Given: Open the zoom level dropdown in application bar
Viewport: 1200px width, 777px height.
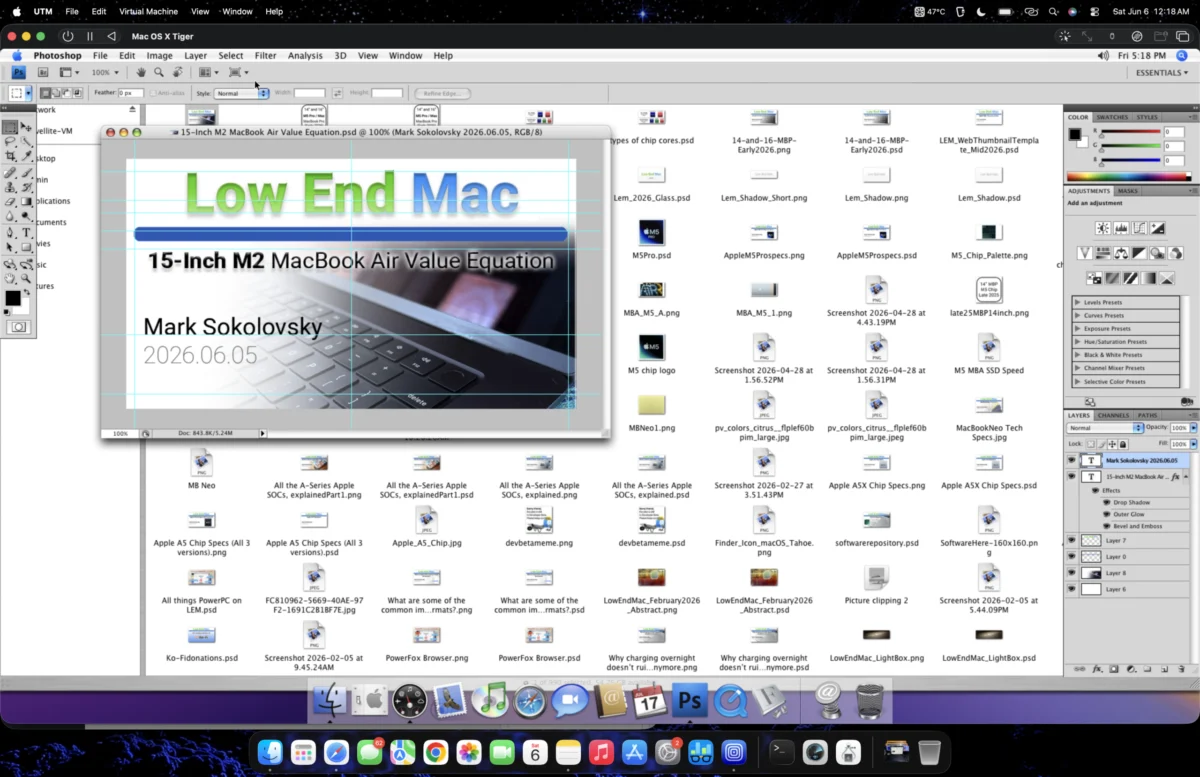Looking at the screenshot, I should (x=105, y=72).
